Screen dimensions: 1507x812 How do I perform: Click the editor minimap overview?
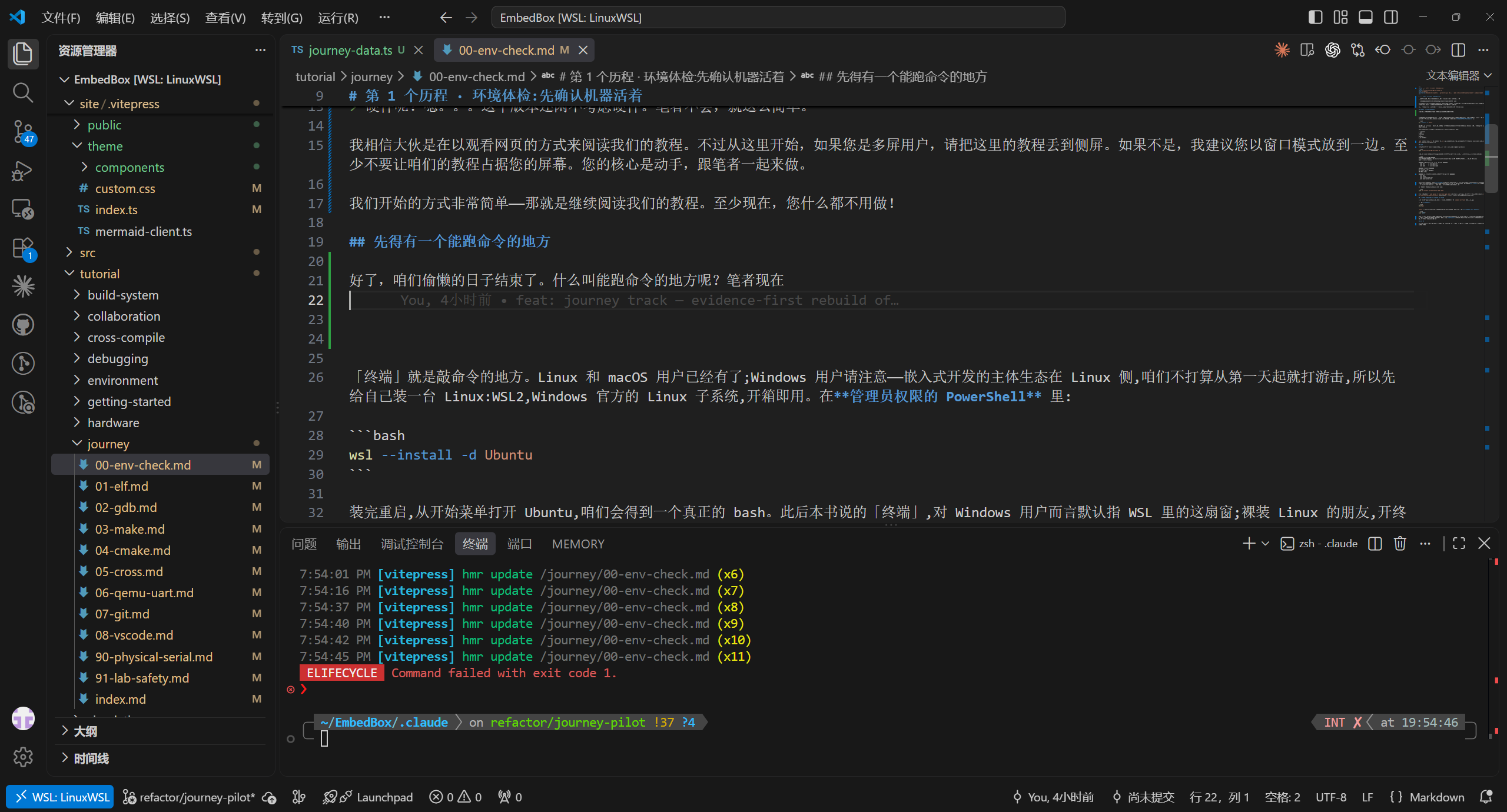pos(1449,156)
